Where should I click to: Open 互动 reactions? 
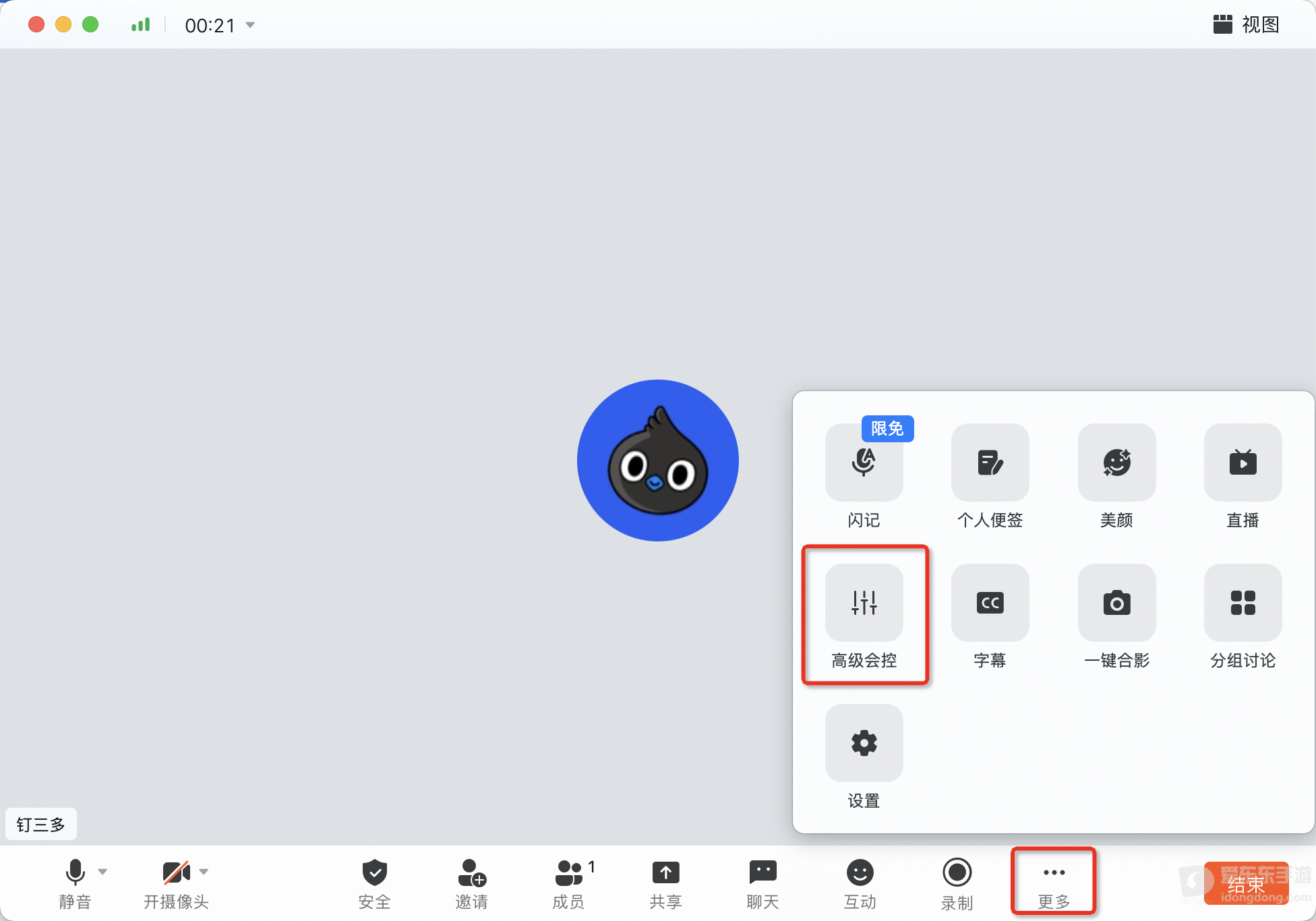click(860, 884)
